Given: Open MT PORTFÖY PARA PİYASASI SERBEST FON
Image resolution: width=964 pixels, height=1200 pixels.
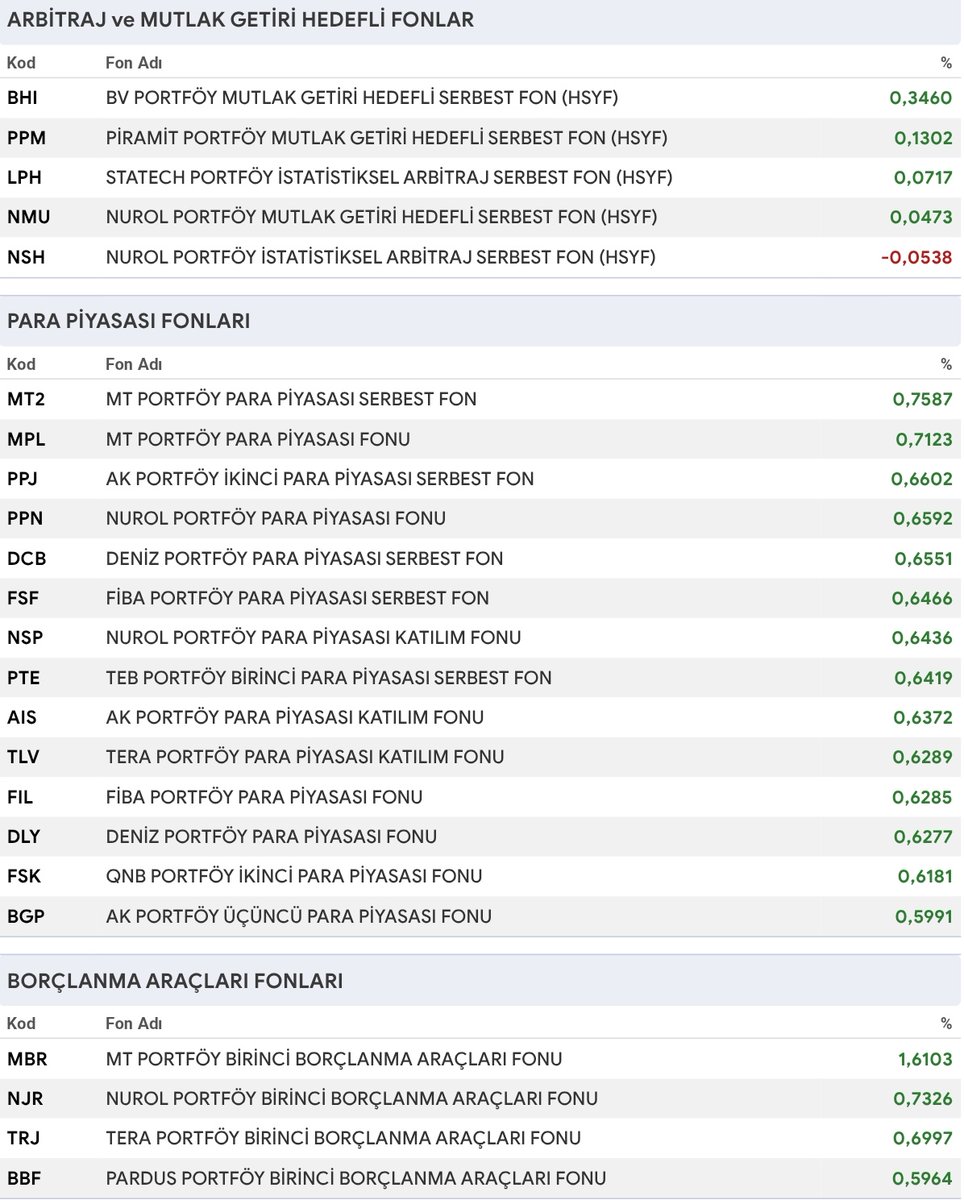Looking at the screenshot, I should [x=291, y=399].
